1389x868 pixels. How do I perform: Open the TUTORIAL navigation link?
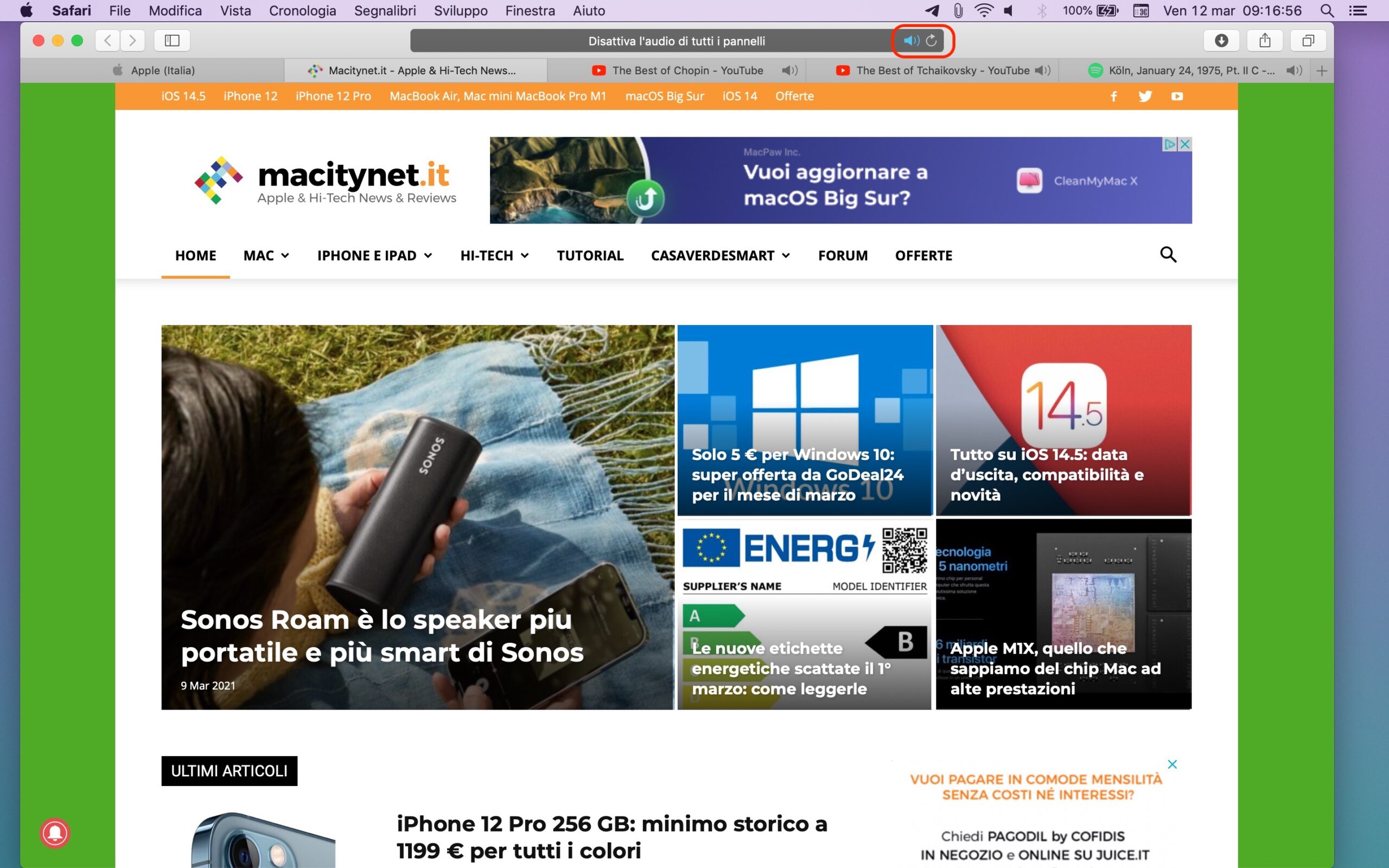click(589, 256)
